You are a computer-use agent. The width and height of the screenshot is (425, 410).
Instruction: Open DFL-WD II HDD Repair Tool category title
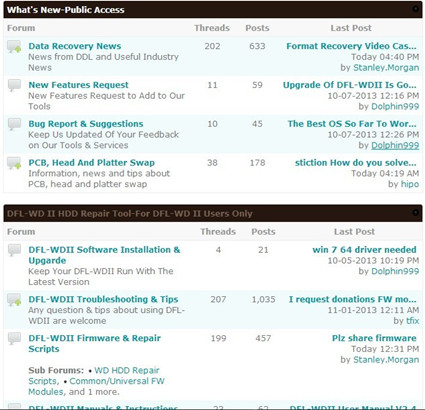click(x=130, y=214)
